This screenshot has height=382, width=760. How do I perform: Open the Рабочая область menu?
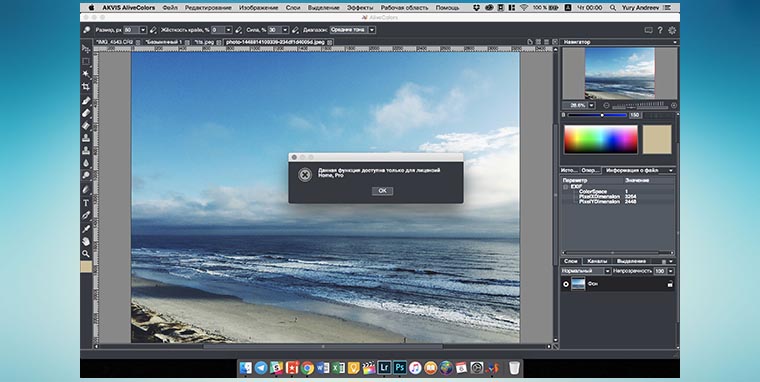(x=404, y=8)
